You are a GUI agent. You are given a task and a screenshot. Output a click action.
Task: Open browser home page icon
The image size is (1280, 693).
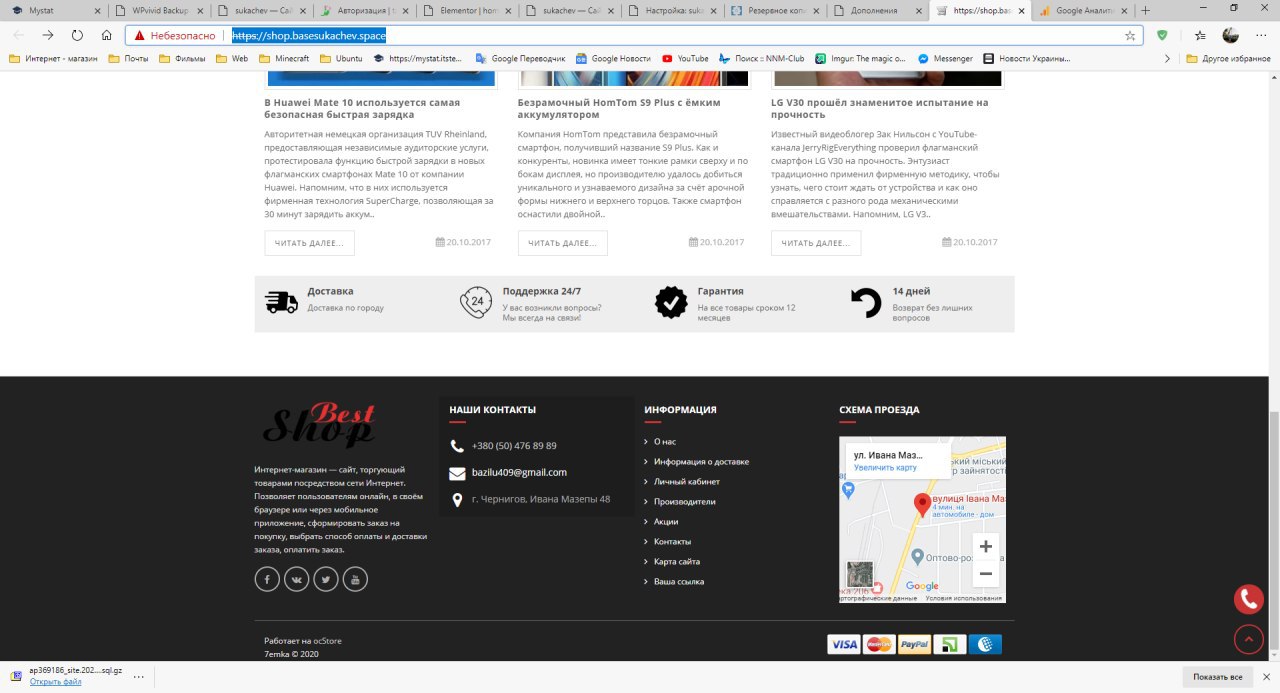pos(106,35)
